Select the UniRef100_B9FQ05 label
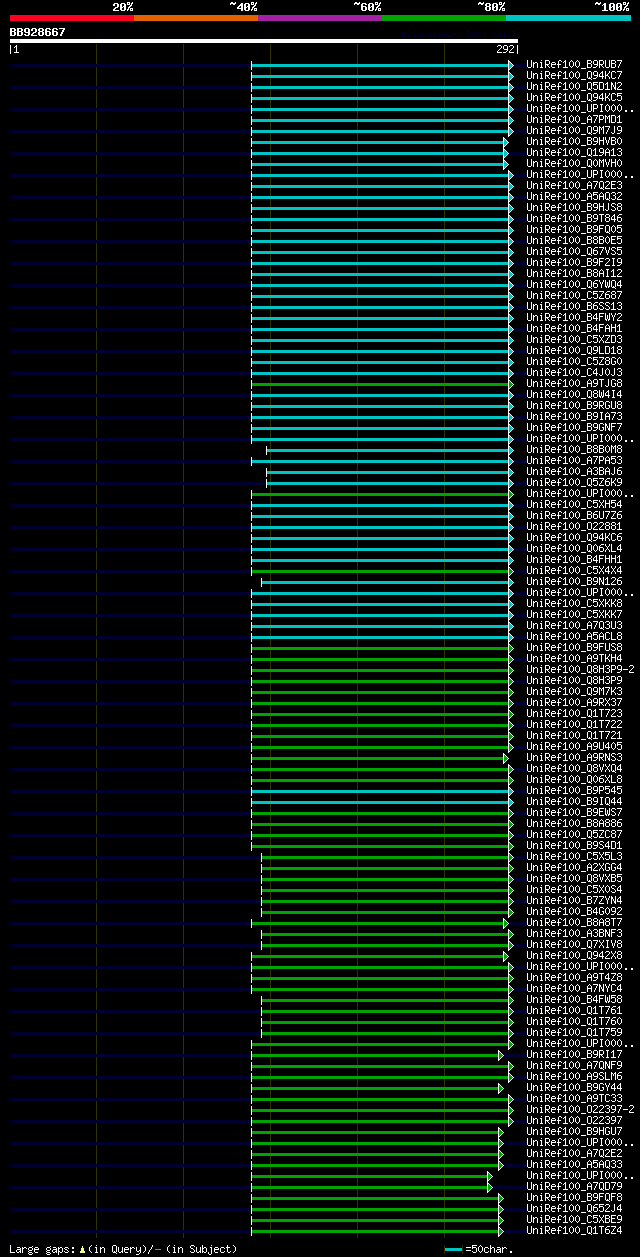 (x=574, y=229)
